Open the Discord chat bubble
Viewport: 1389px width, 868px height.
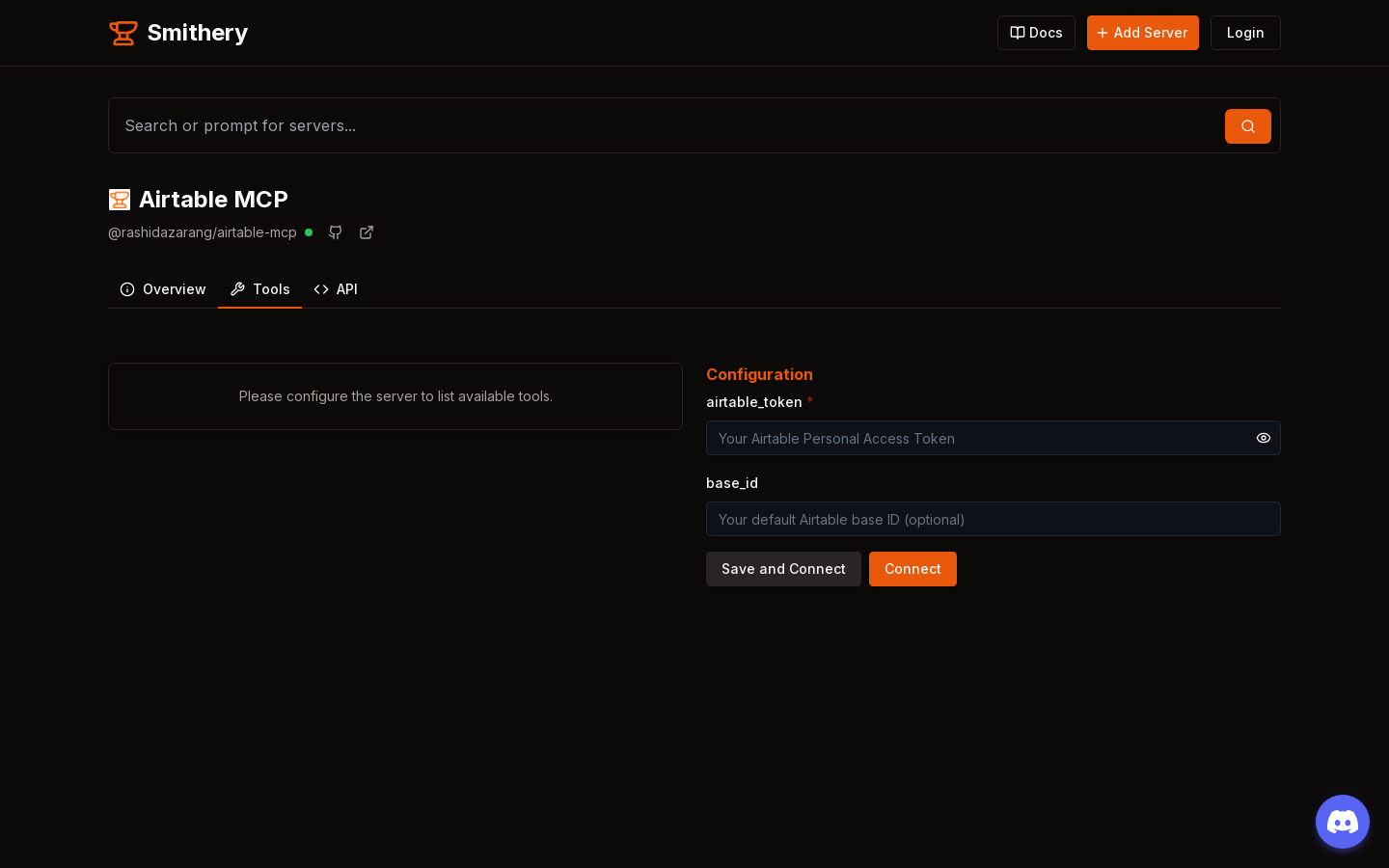[1343, 822]
